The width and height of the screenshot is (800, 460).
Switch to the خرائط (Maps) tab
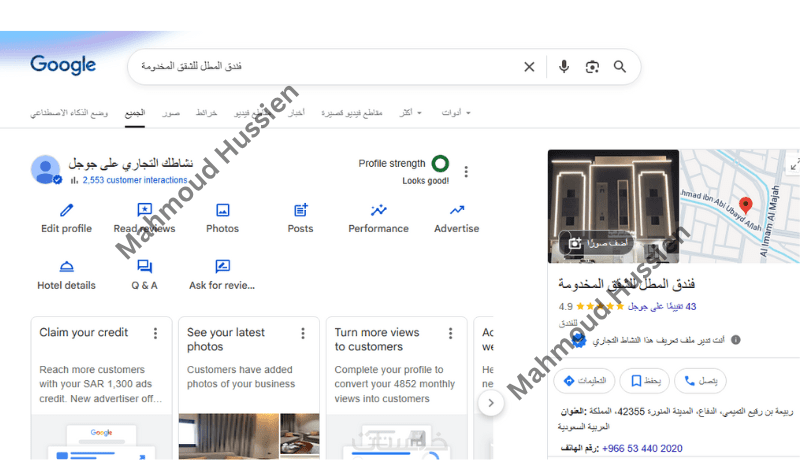(206, 113)
